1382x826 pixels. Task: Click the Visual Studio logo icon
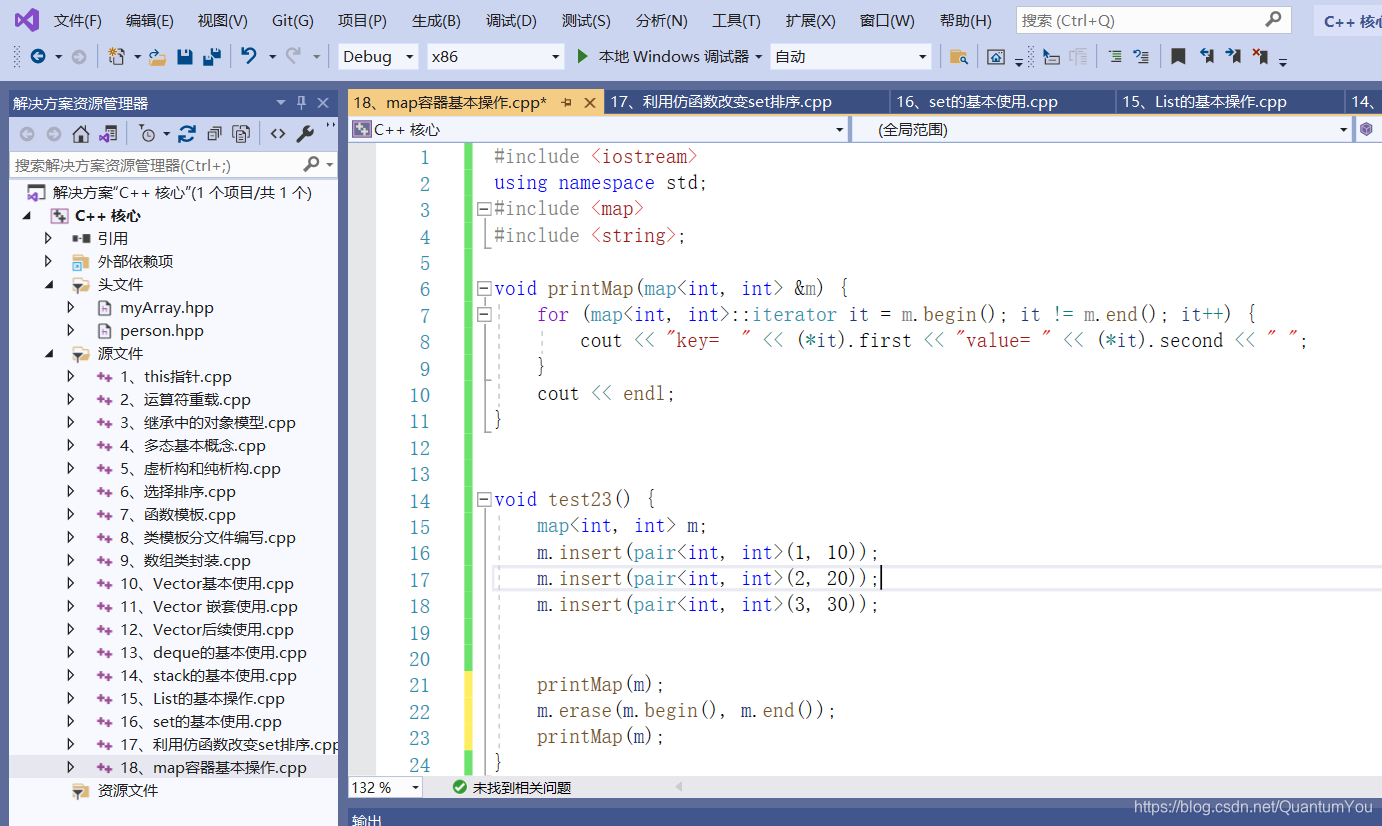click(26, 20)
